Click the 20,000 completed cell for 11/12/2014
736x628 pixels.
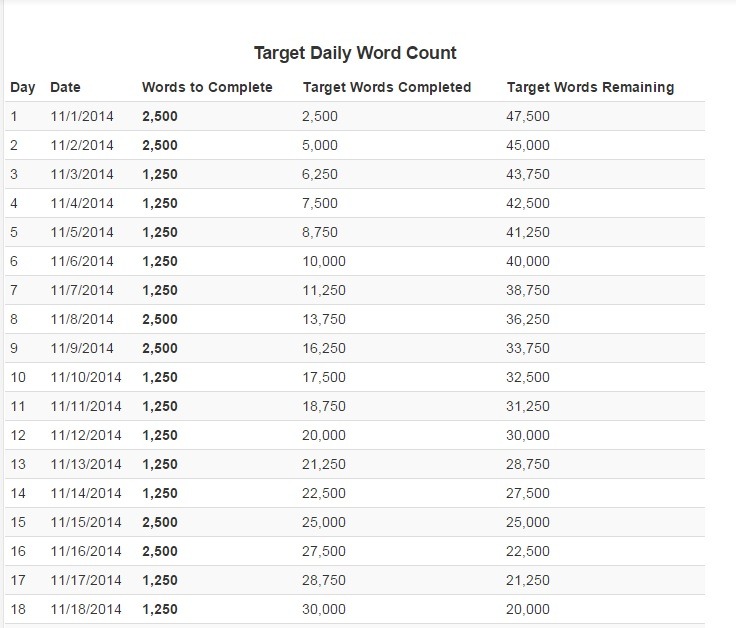click(x=323, y=435)
